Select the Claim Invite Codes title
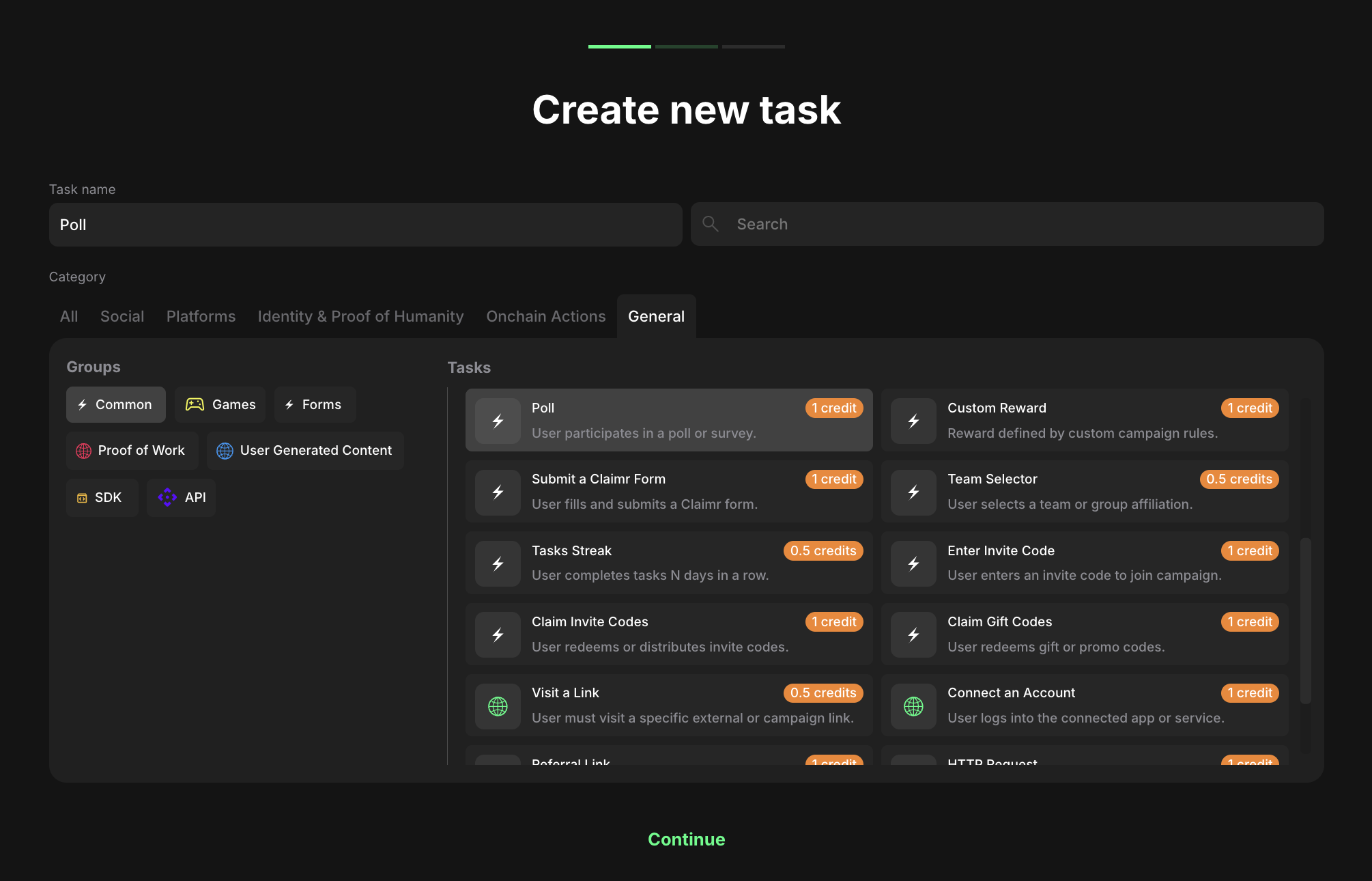The width and height of the screenshot is (1372, 881). coord(590,621)
